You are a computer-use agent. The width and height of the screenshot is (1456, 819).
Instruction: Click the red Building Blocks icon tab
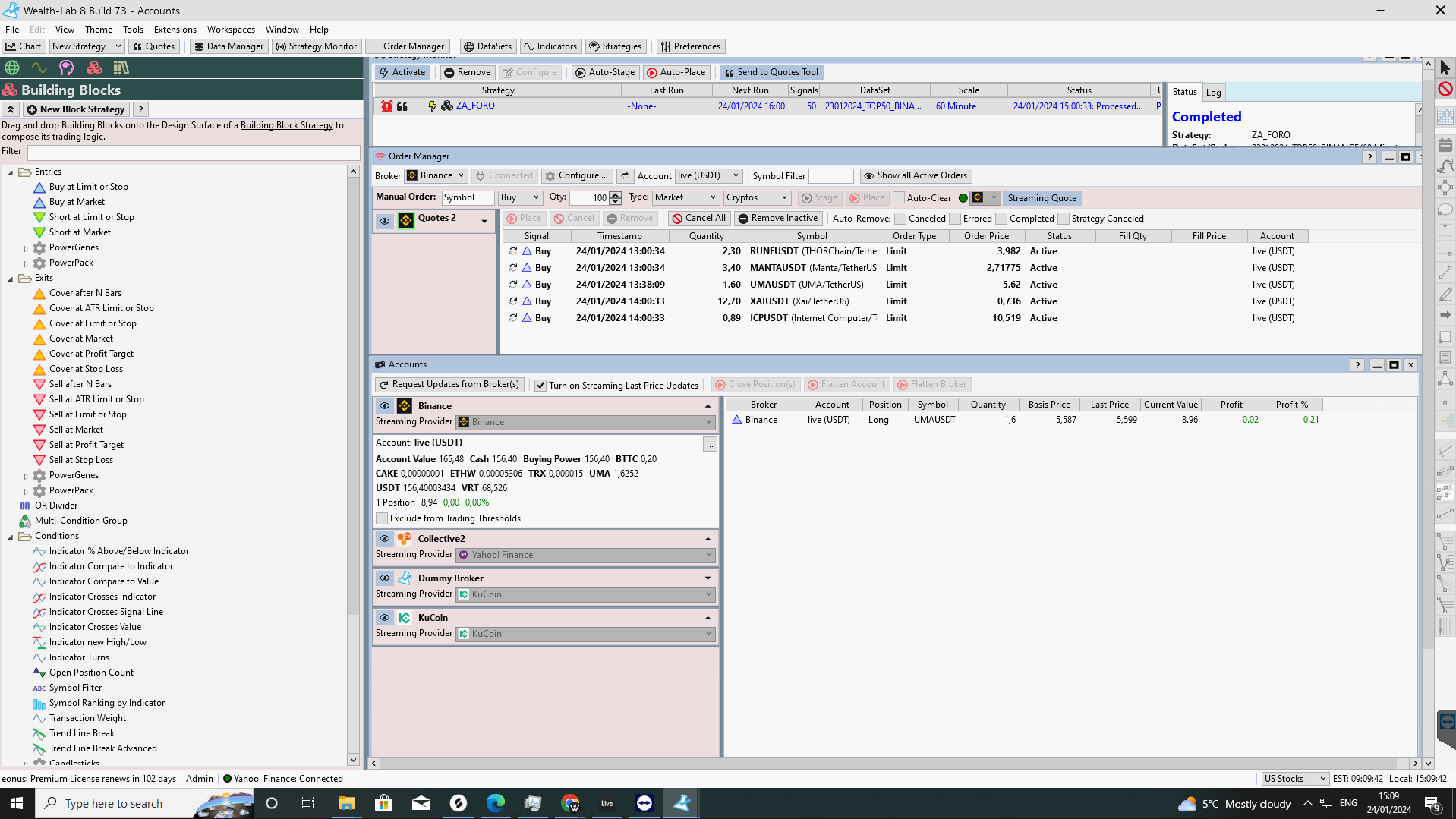94,68
